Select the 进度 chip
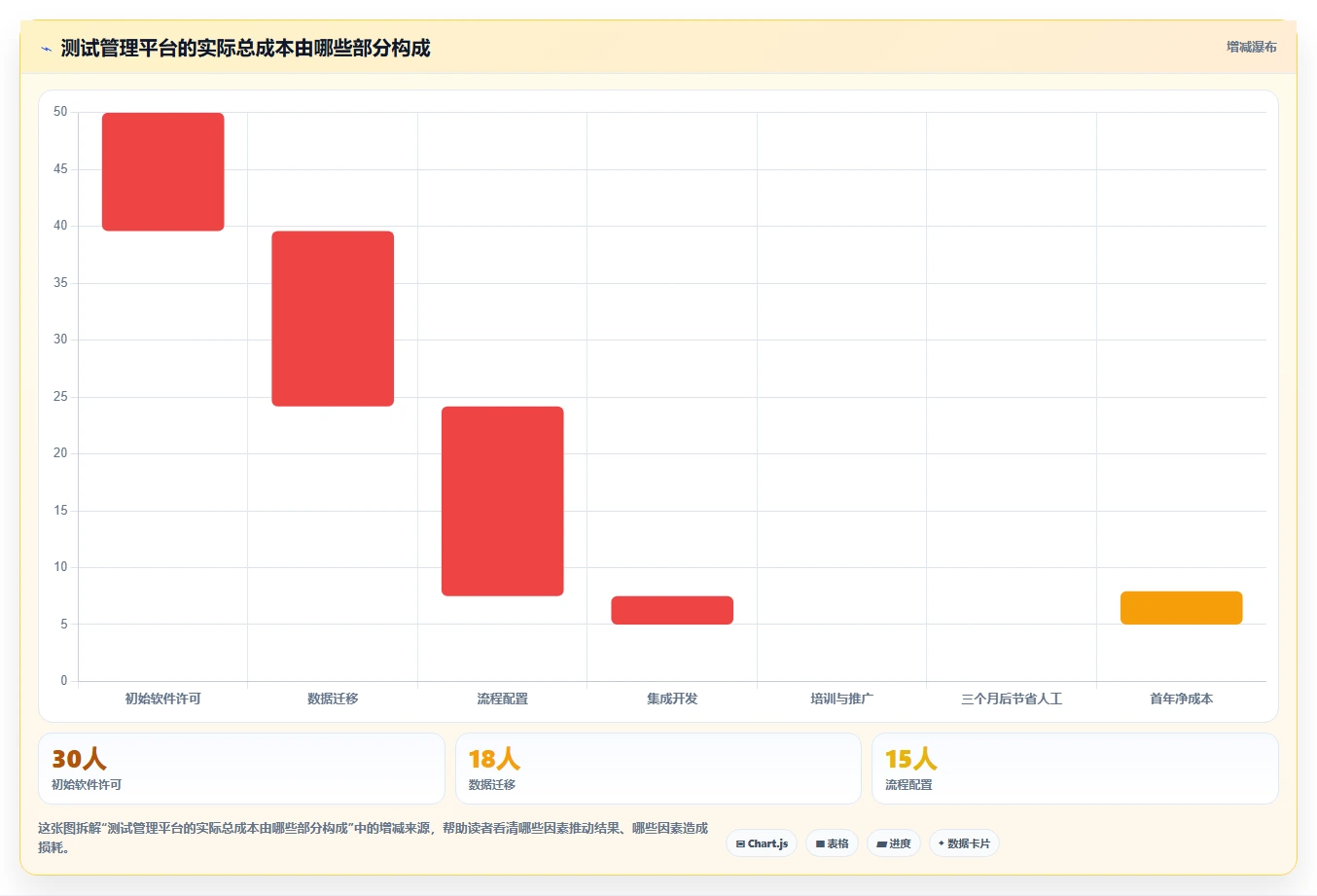1317x896 pixels. click(894, 843)
